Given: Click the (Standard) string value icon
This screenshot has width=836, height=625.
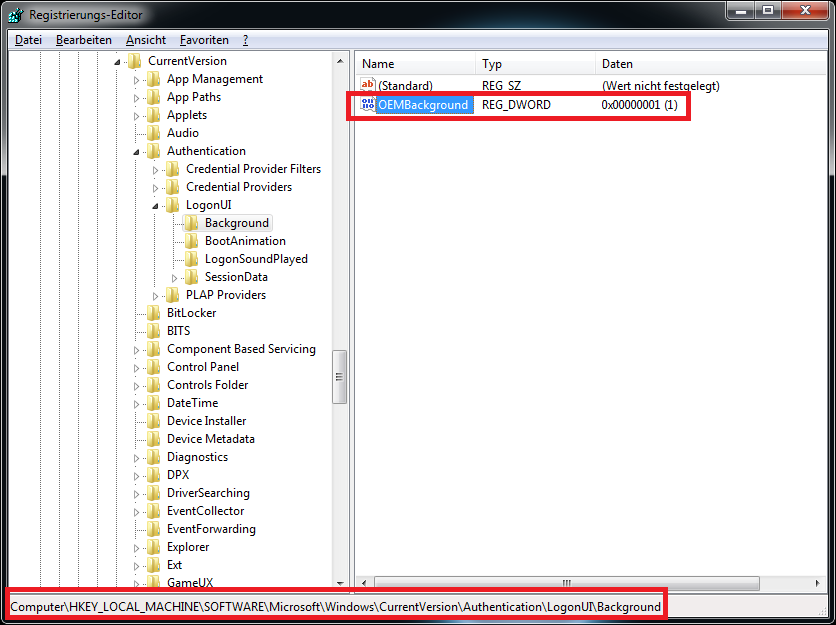Looking at the screenshot, I should tap(368, 85).
